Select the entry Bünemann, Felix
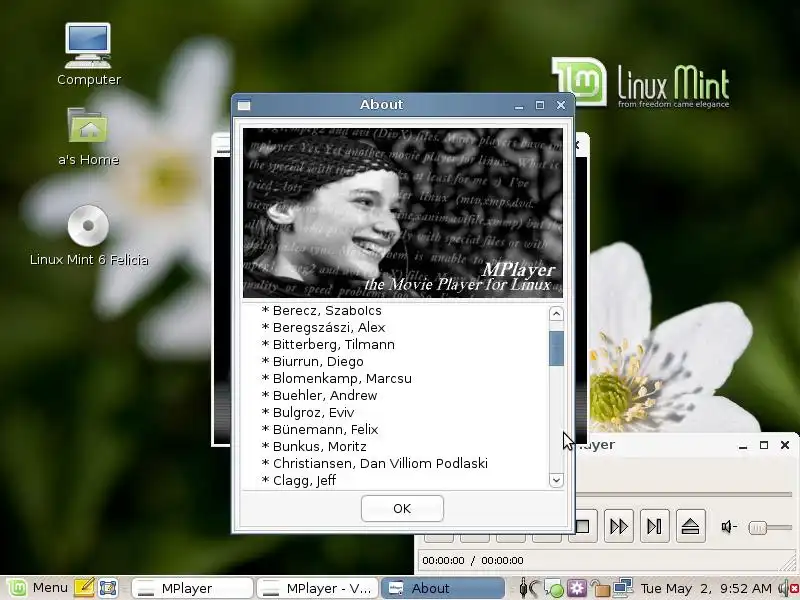 [320, 429]
